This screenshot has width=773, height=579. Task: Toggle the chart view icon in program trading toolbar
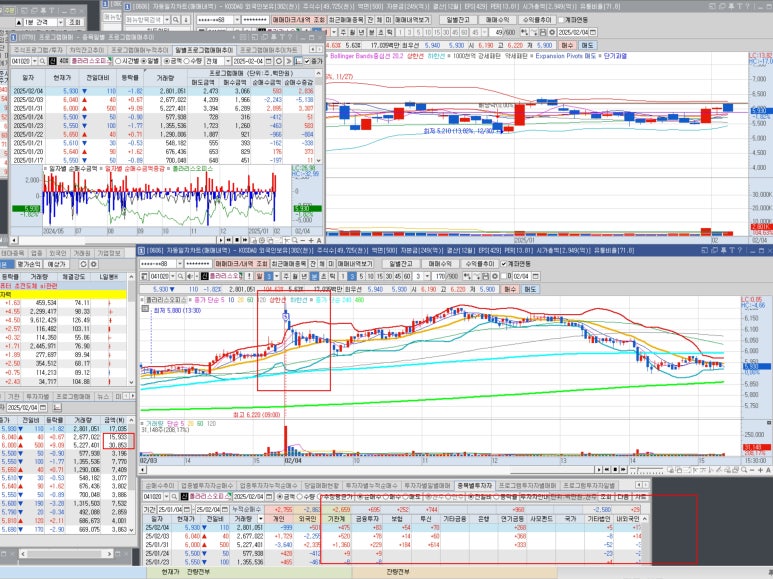pos(298,61)
